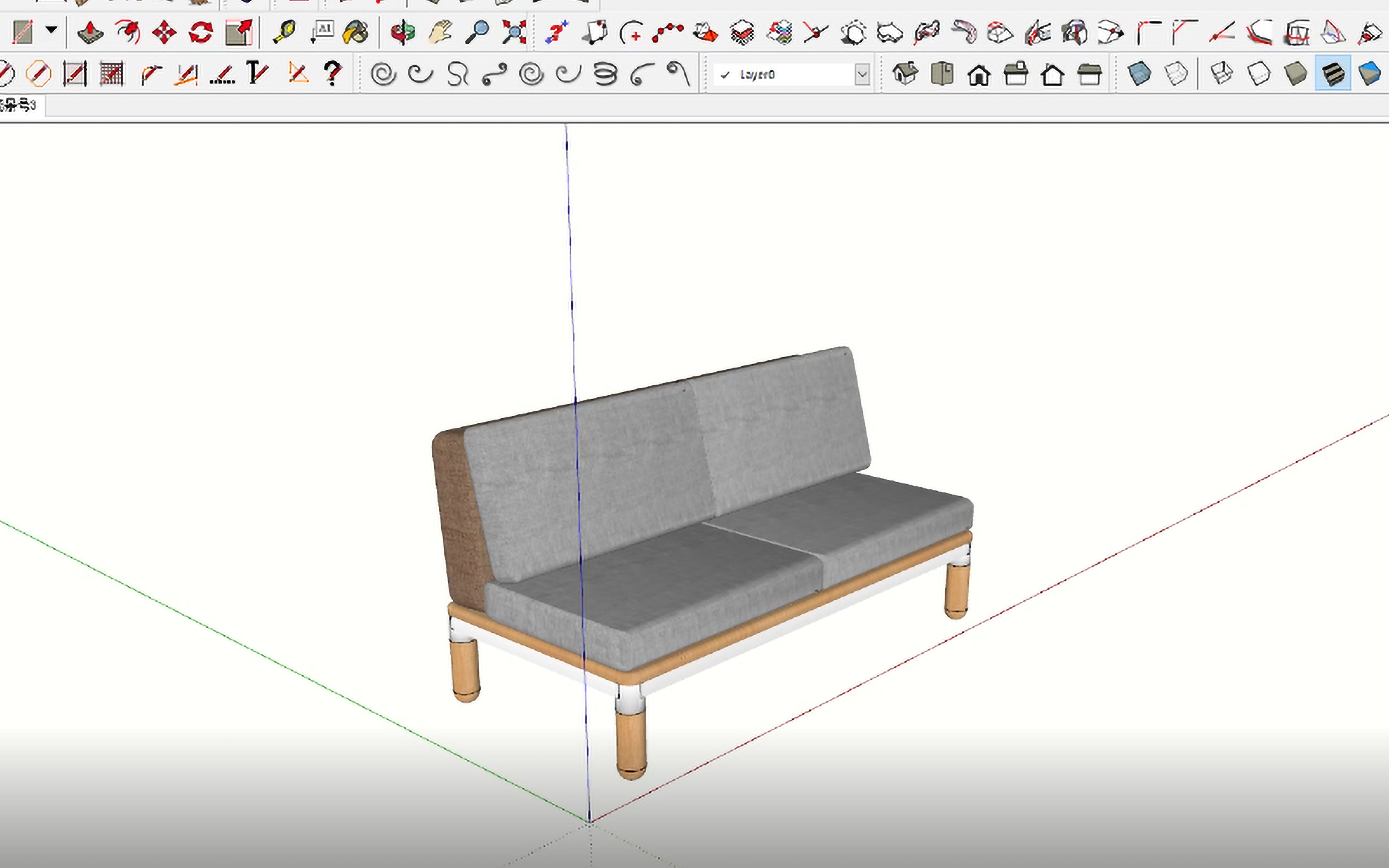
Task: Activate the Orbit tool
Action: tap(403, 32)
